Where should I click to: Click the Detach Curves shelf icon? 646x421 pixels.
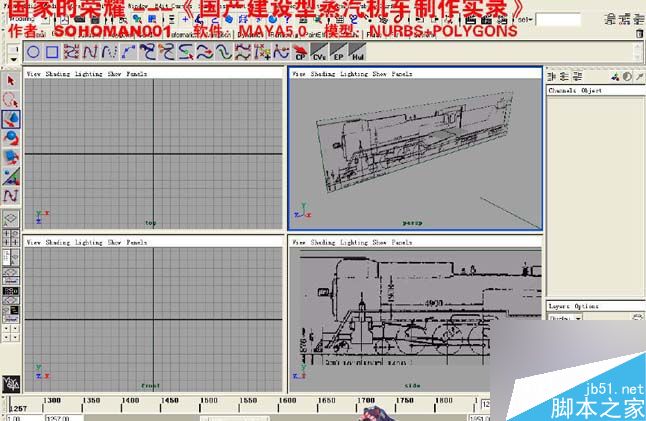point(166,52)
